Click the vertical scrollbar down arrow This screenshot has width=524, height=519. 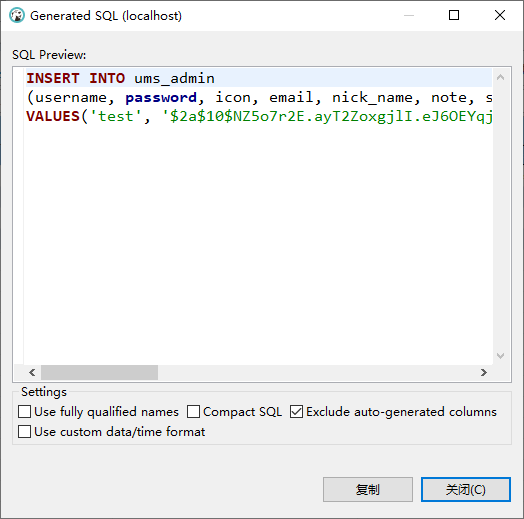click(x=500, y=356)
